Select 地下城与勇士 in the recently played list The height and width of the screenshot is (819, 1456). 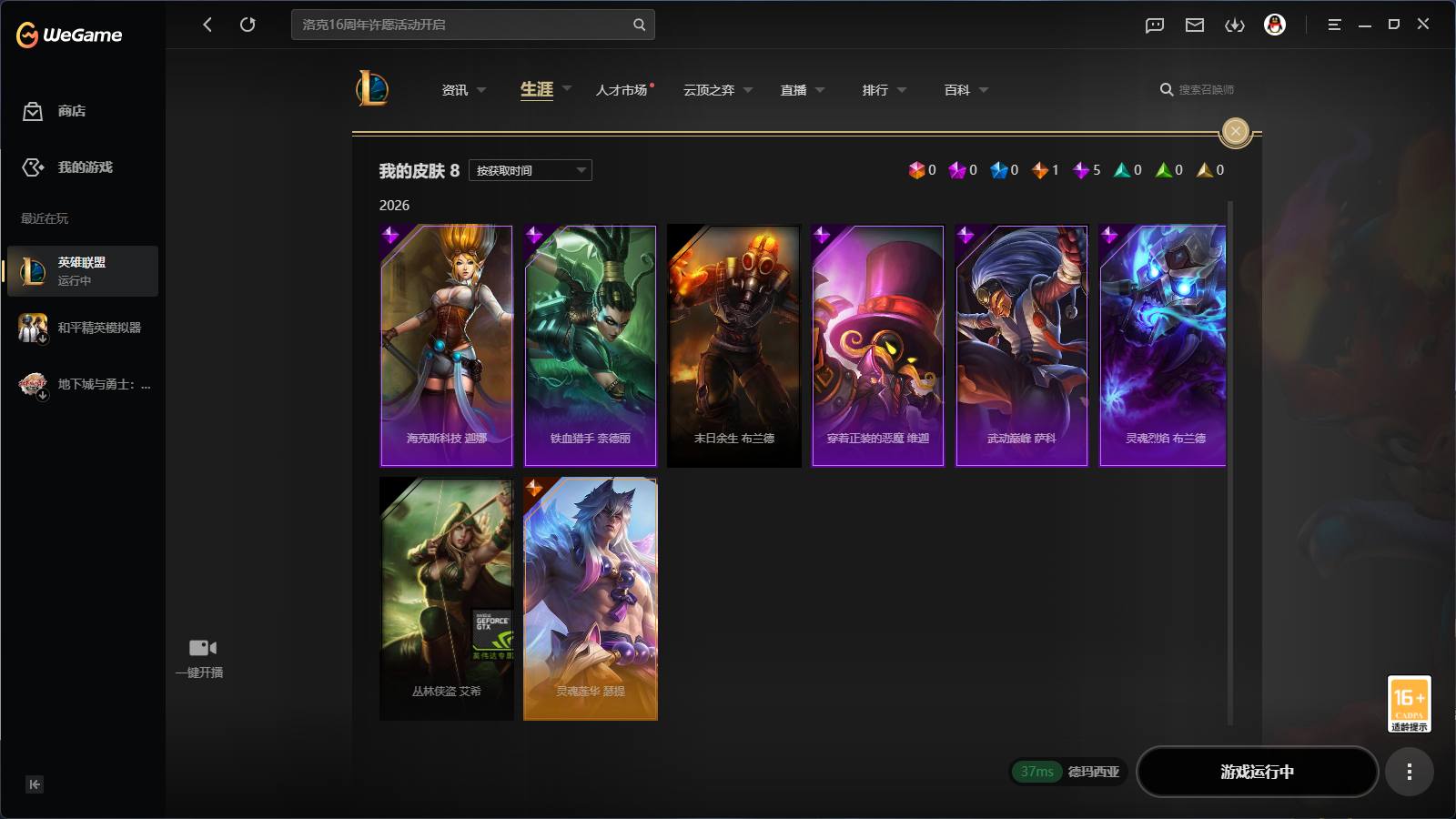(83, 384)
